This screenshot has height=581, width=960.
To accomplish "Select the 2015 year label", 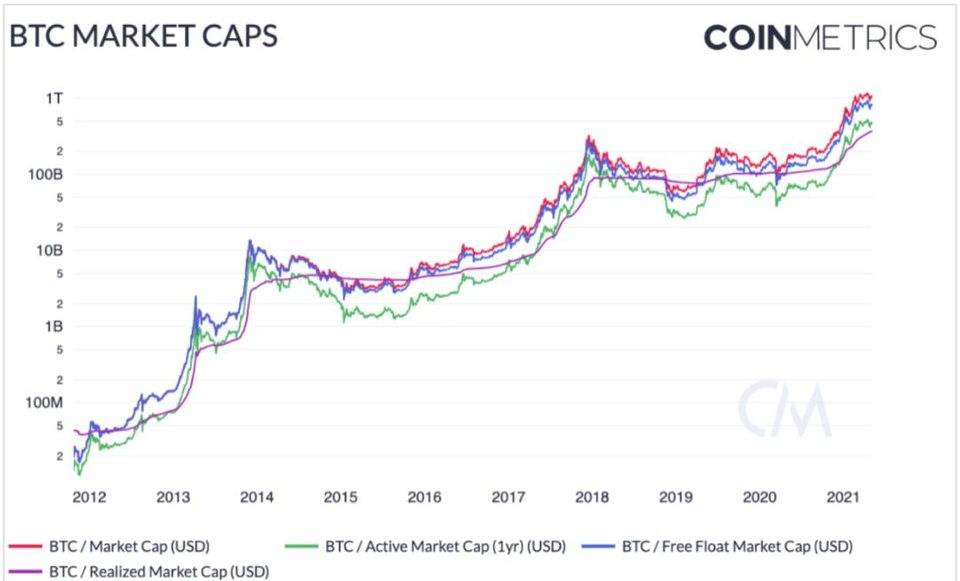I will [342, 496].
